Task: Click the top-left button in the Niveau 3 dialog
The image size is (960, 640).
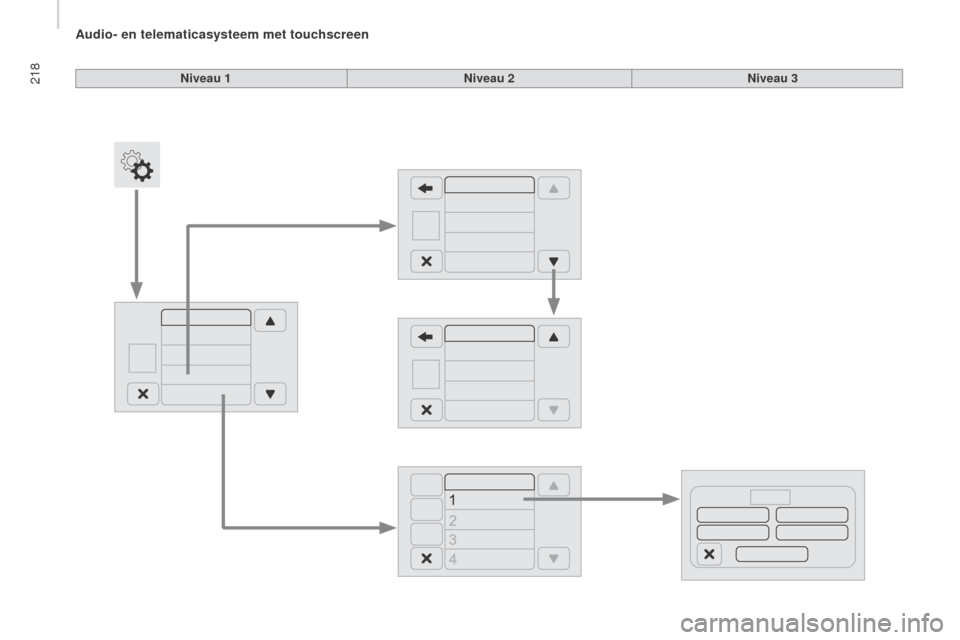Action: tap(733, 514)
